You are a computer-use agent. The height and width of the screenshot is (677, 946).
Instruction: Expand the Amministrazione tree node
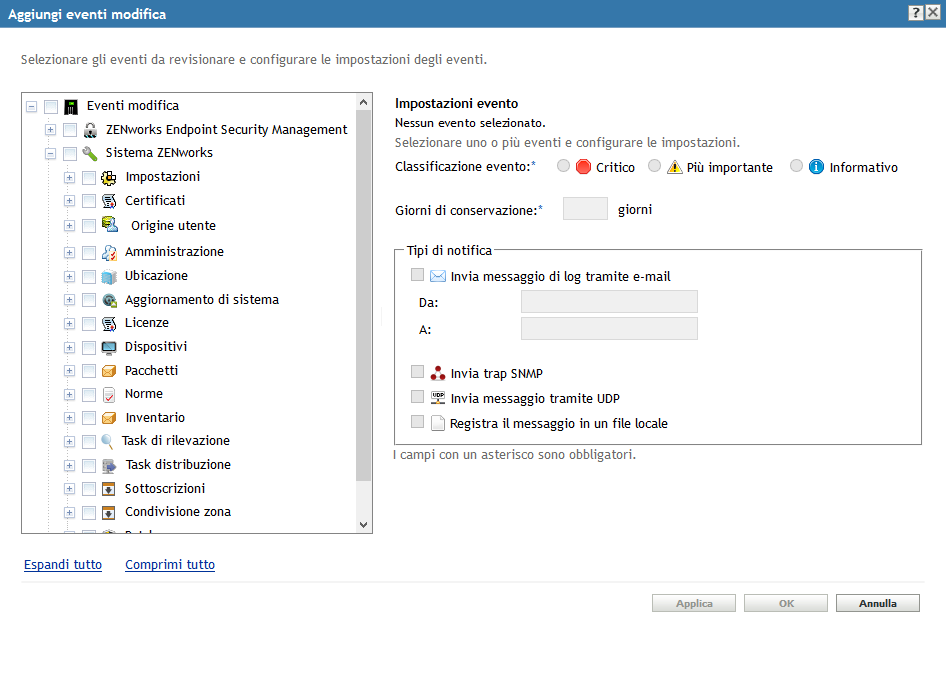(x=69, y=252)
